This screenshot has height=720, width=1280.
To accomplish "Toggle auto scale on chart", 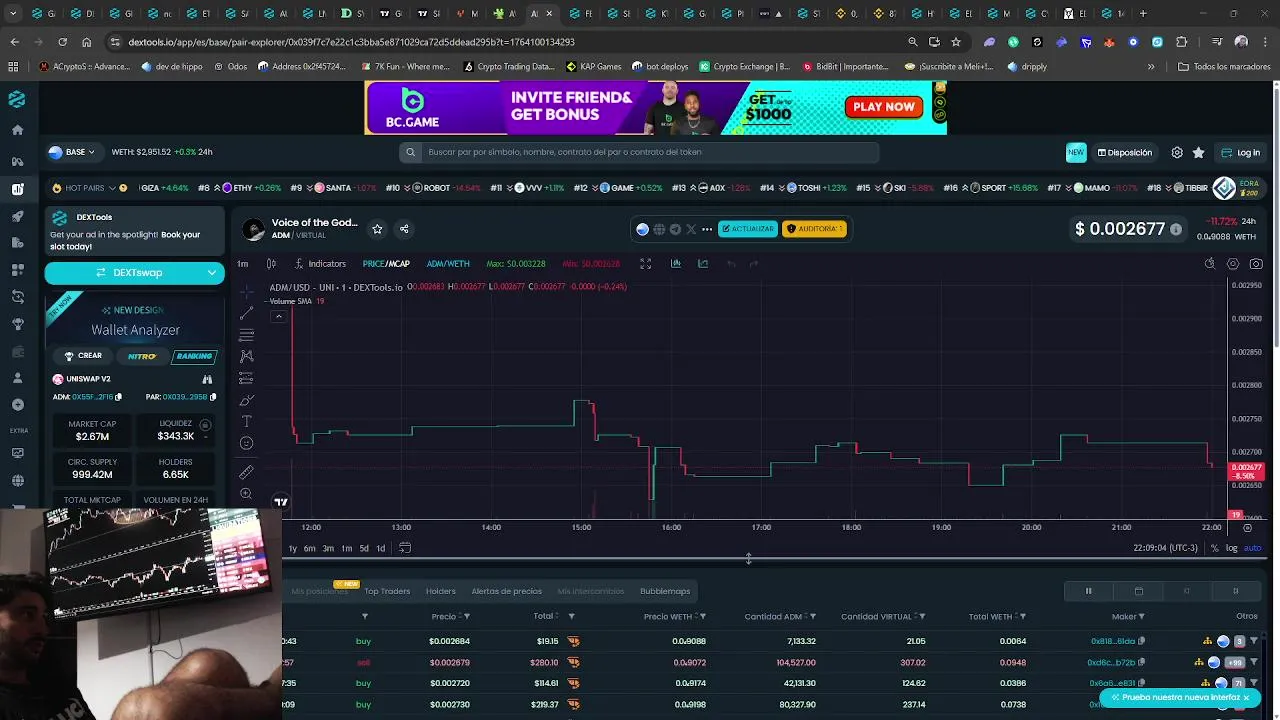I will tap(1252, 548).
